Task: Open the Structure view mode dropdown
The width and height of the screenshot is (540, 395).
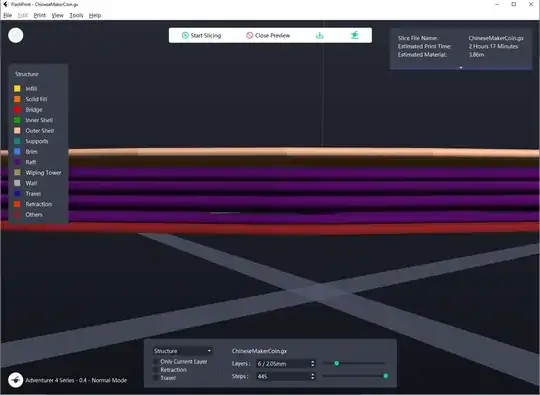Action: click(182, 351)
